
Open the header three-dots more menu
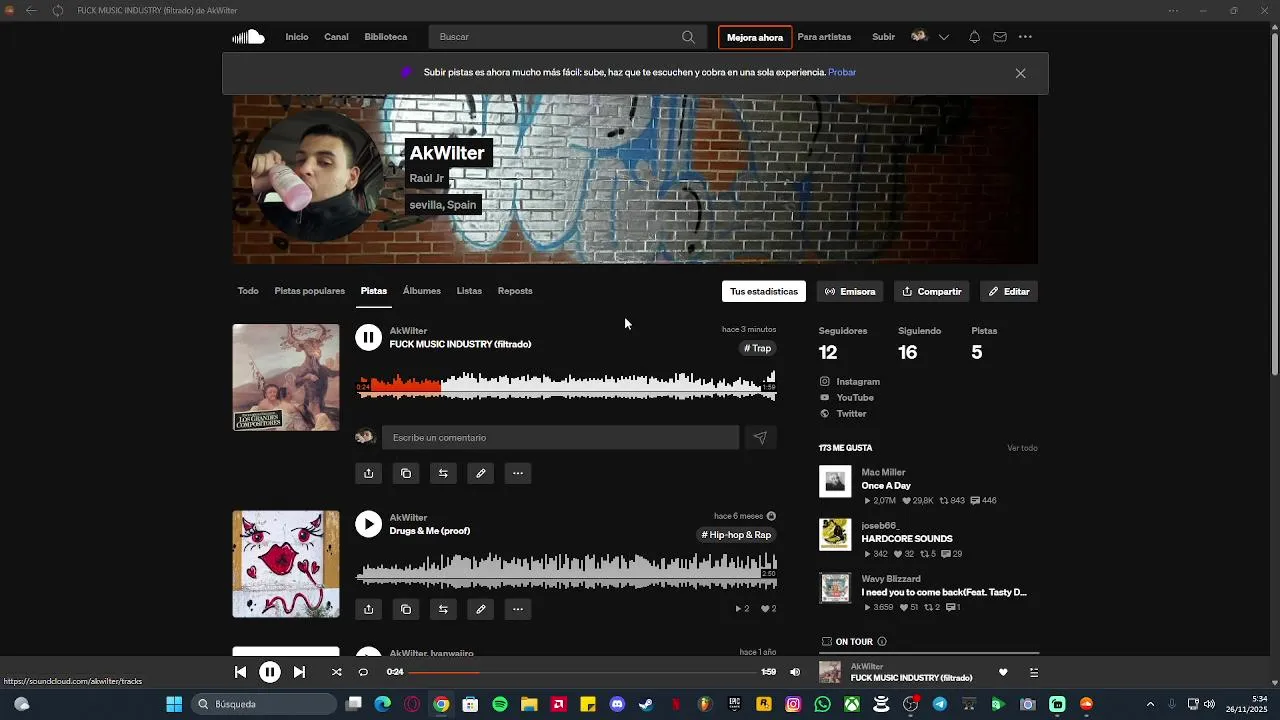point(1025,37)
